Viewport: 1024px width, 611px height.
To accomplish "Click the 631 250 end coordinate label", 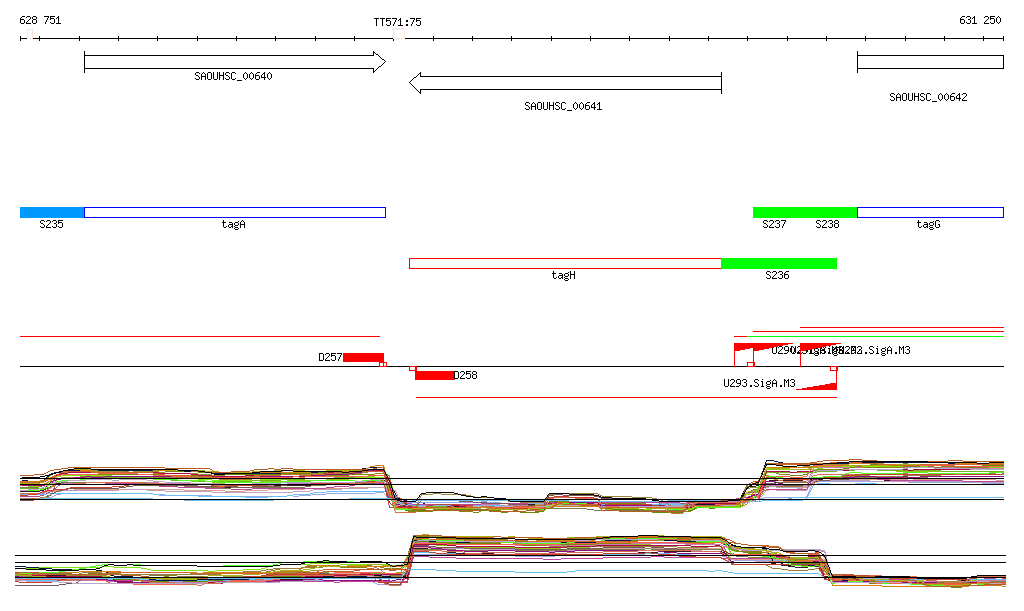I will (979, 20).
